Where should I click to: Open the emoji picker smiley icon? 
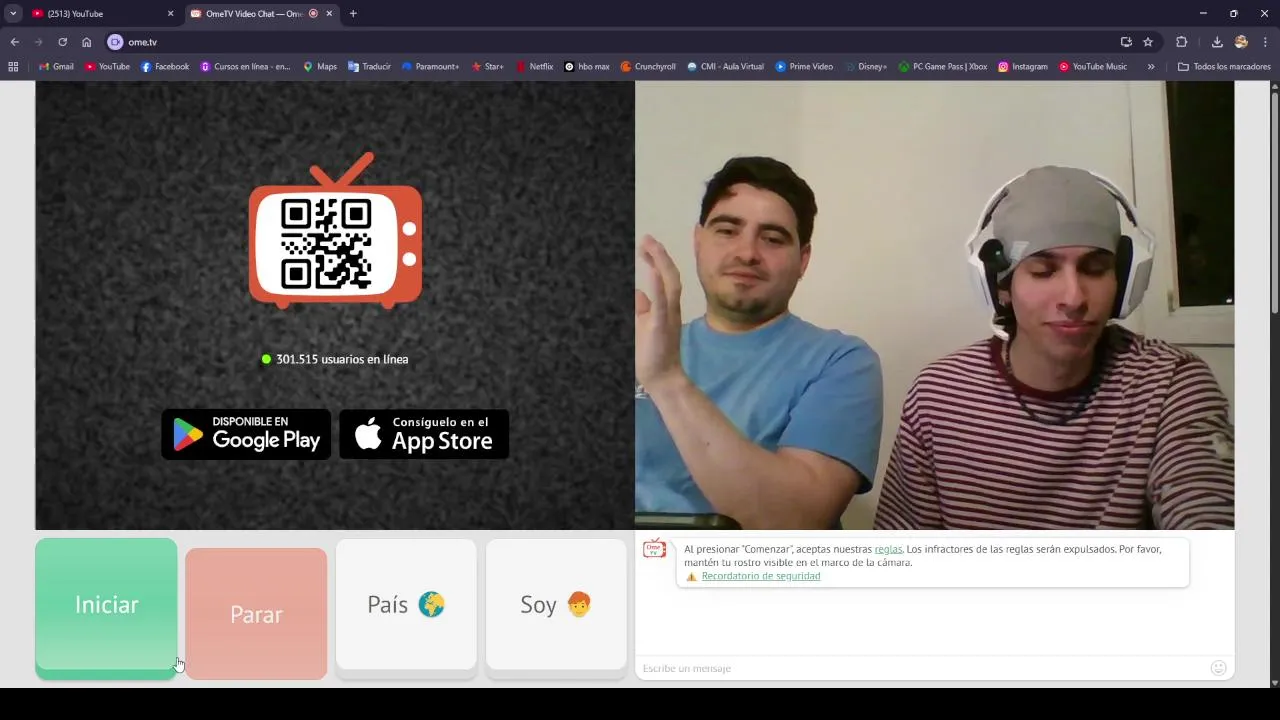1218,668
